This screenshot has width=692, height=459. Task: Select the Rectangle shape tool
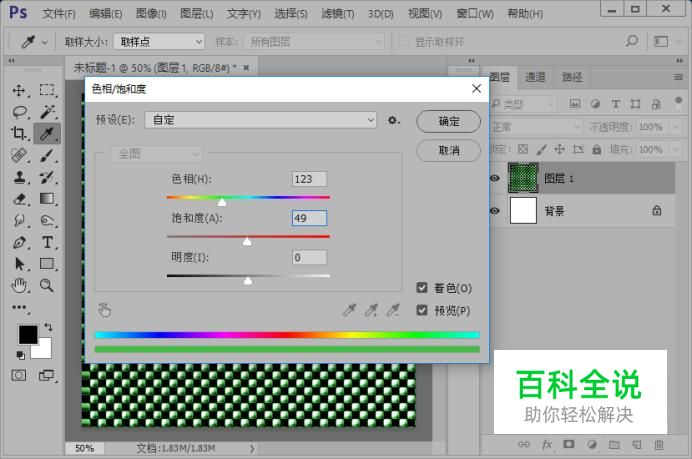(x=47, y=263)
